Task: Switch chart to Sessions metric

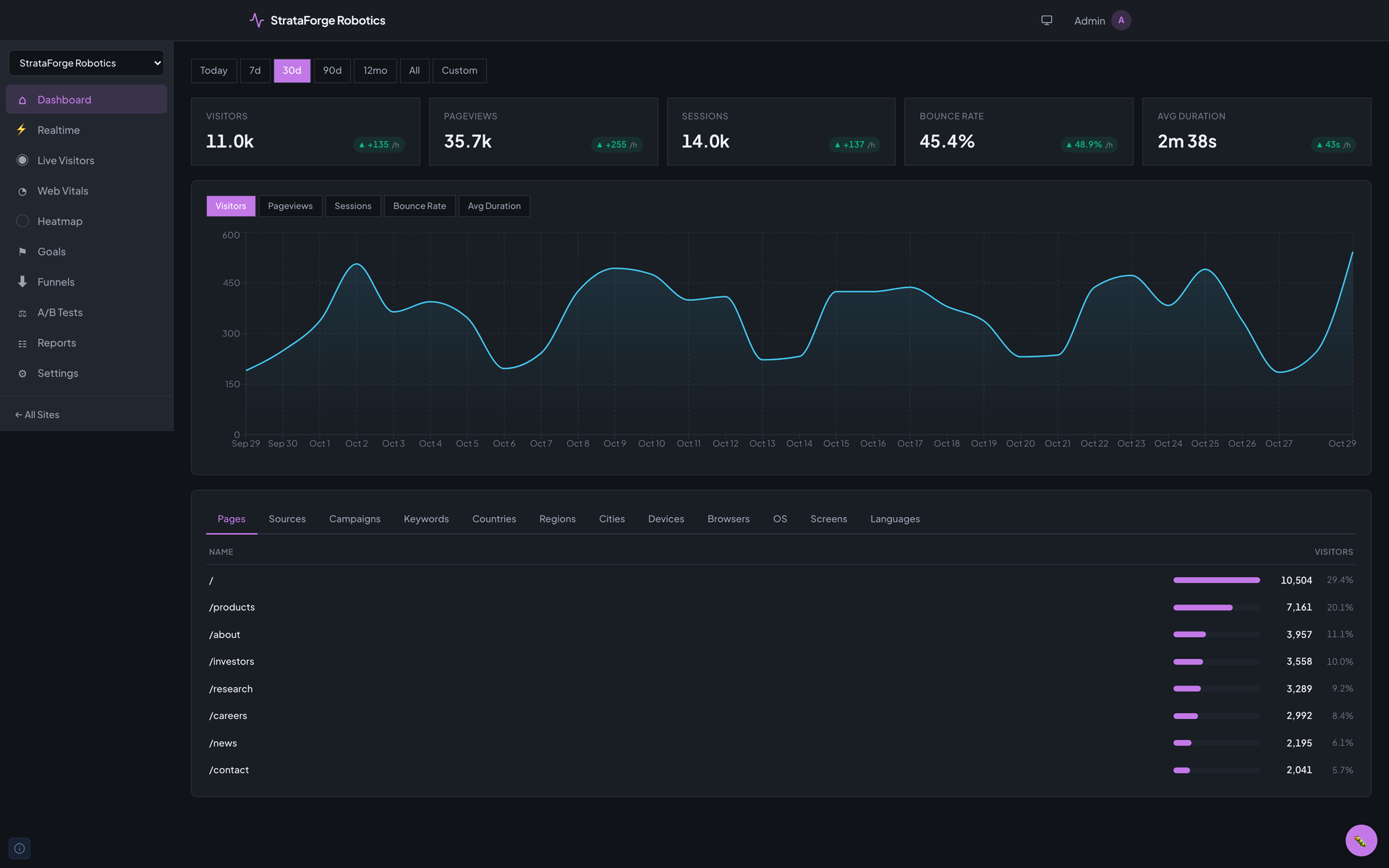Action: [353, 206]
